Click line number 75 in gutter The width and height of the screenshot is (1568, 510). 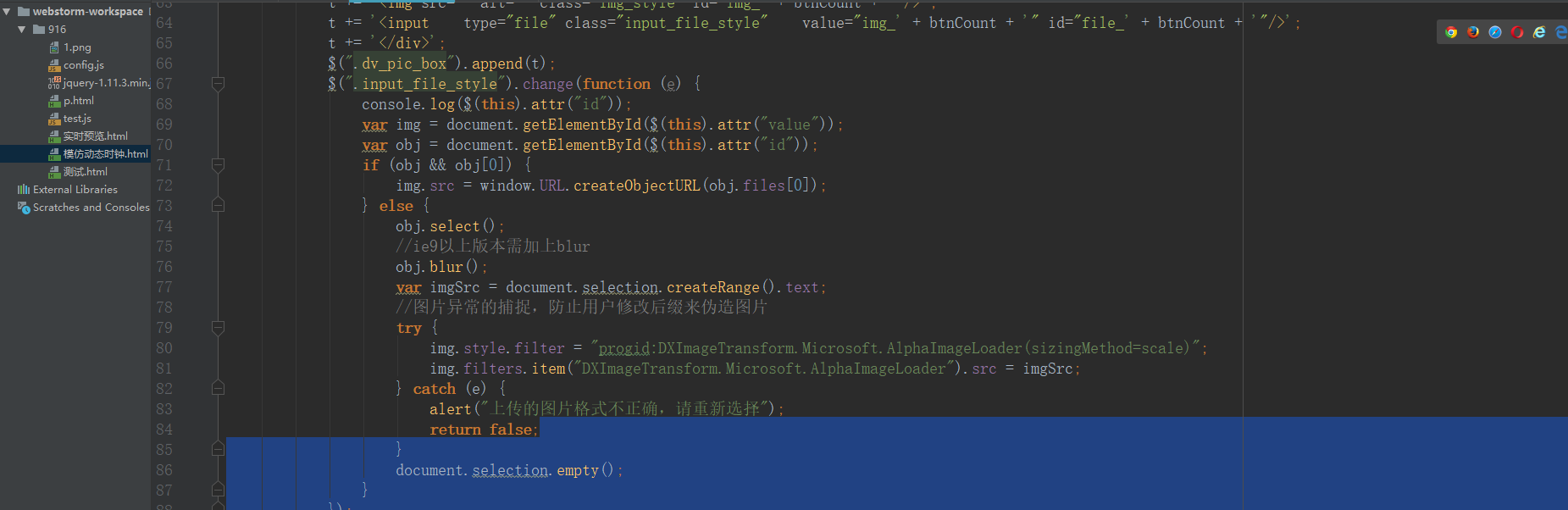[x=164, y=247]
